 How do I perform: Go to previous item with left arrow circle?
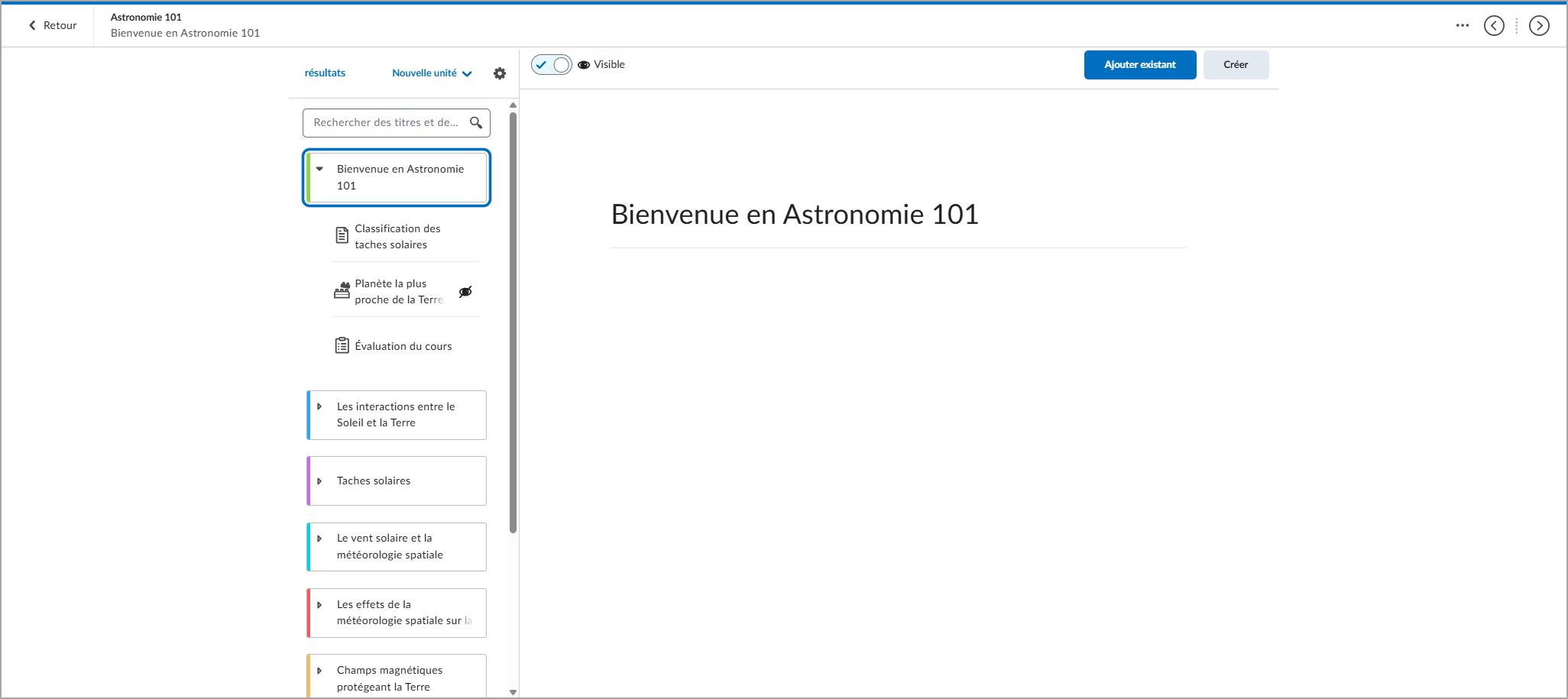(x=1494, y=25)
